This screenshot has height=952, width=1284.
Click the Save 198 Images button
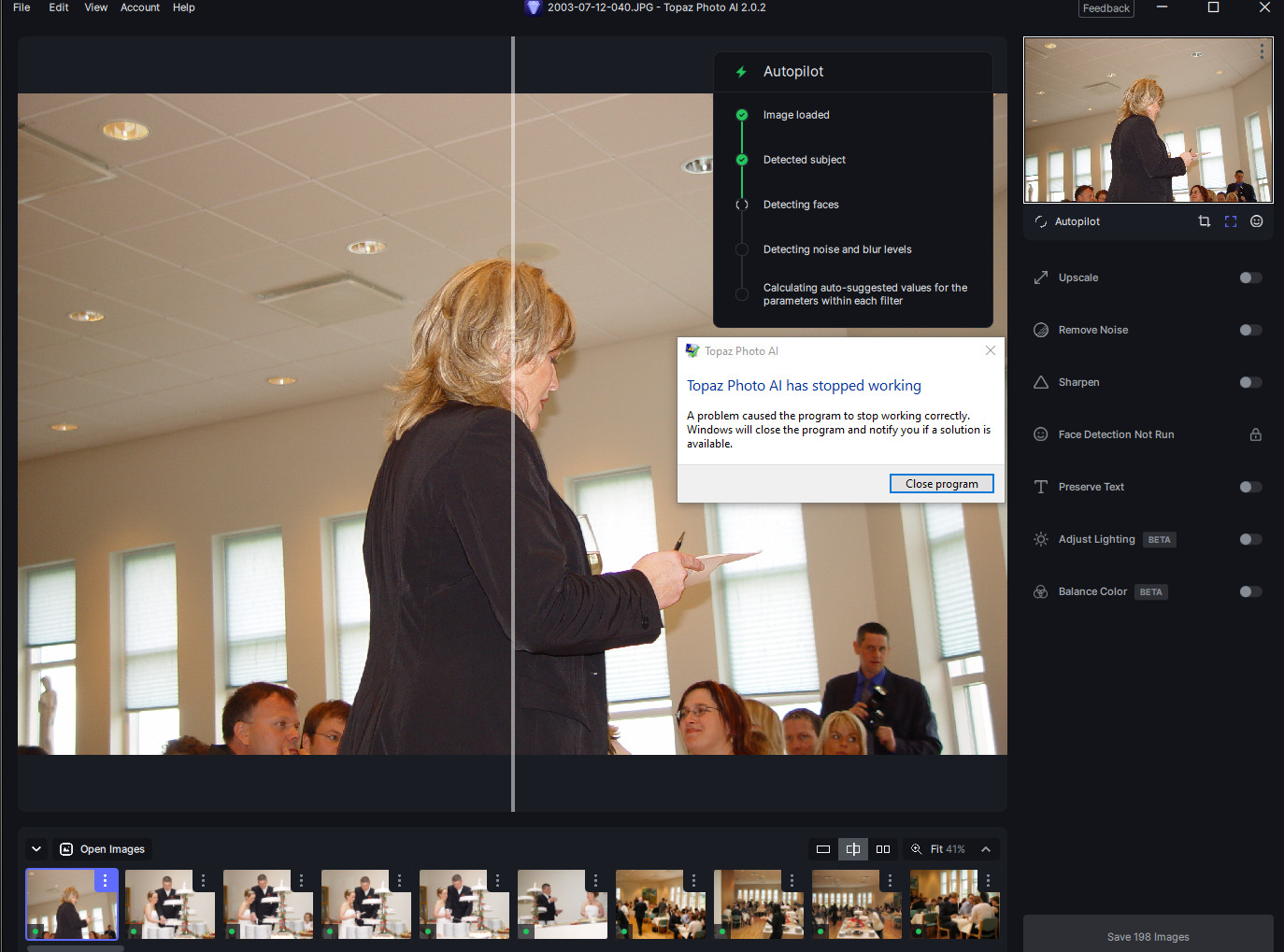click(x=1148, y=936)
